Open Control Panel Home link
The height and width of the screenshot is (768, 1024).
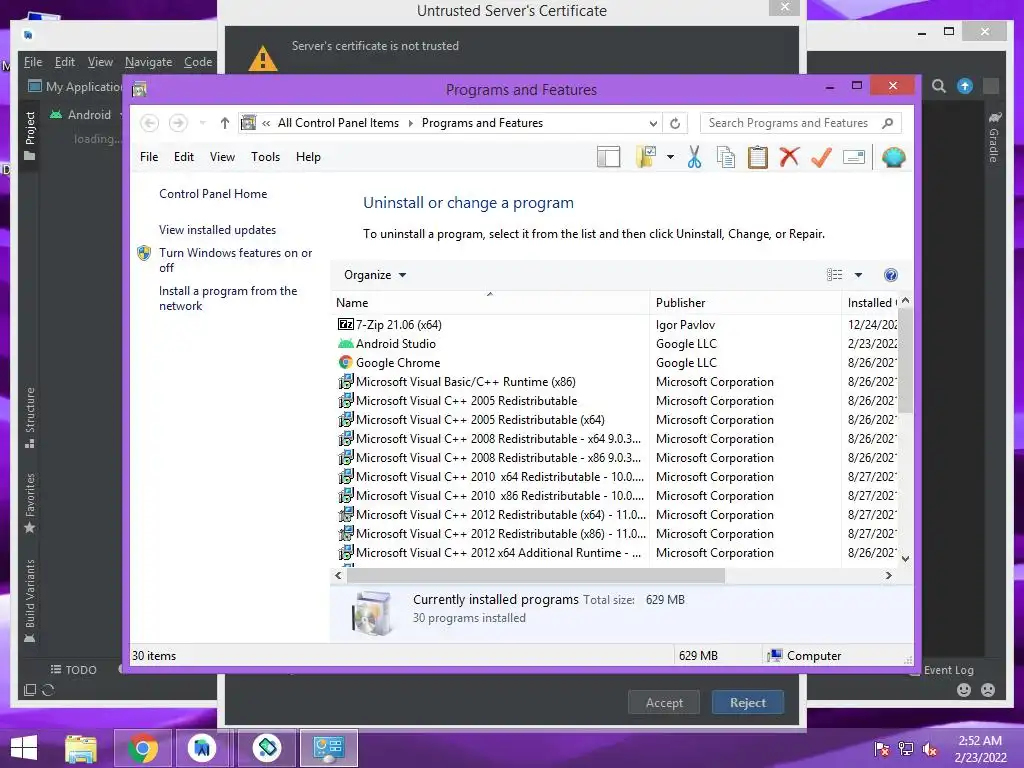tap(213, 194)
